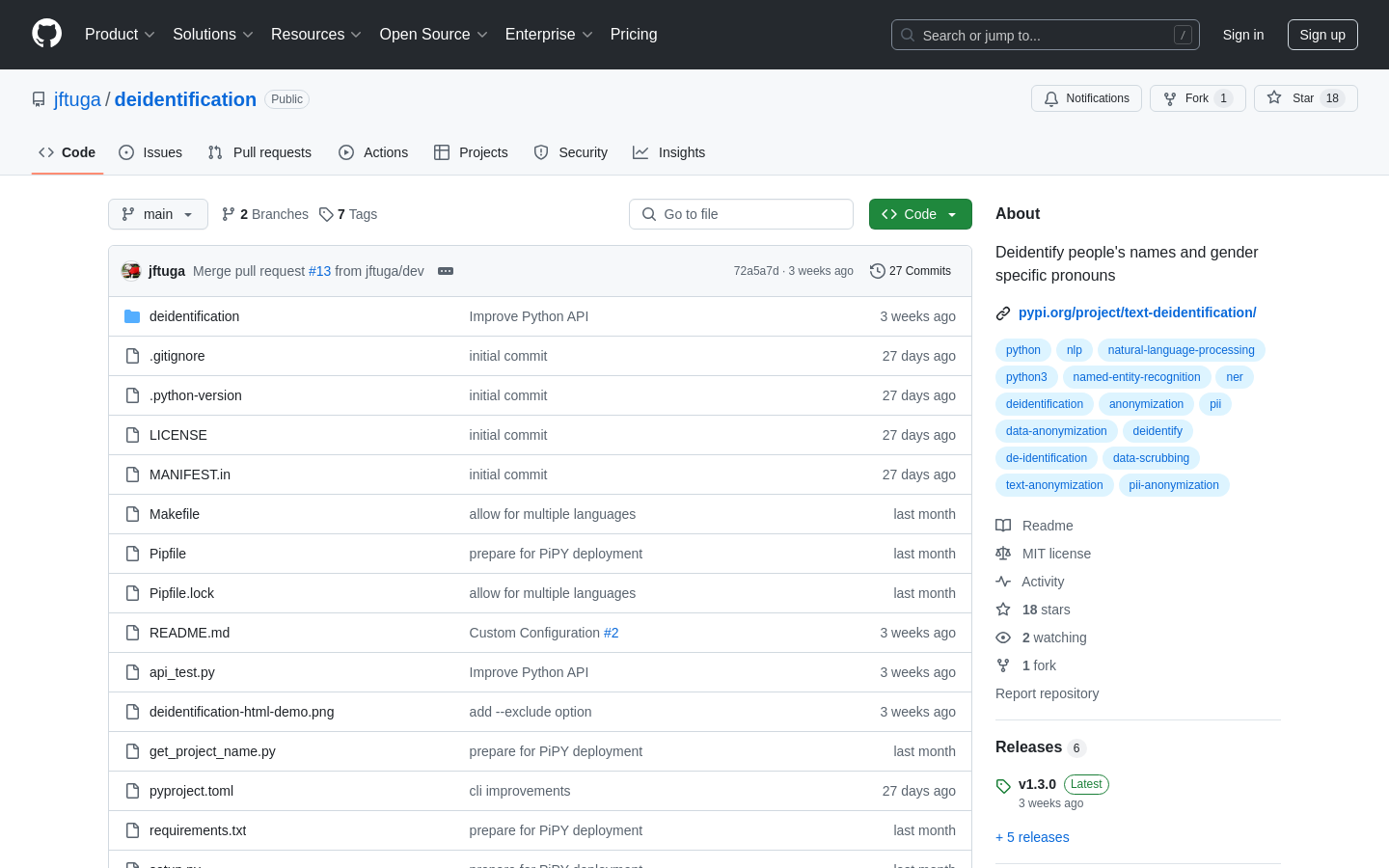Open the main branch selector dropdown
The width and height of the screenshot is (1389, 868).
158,214
